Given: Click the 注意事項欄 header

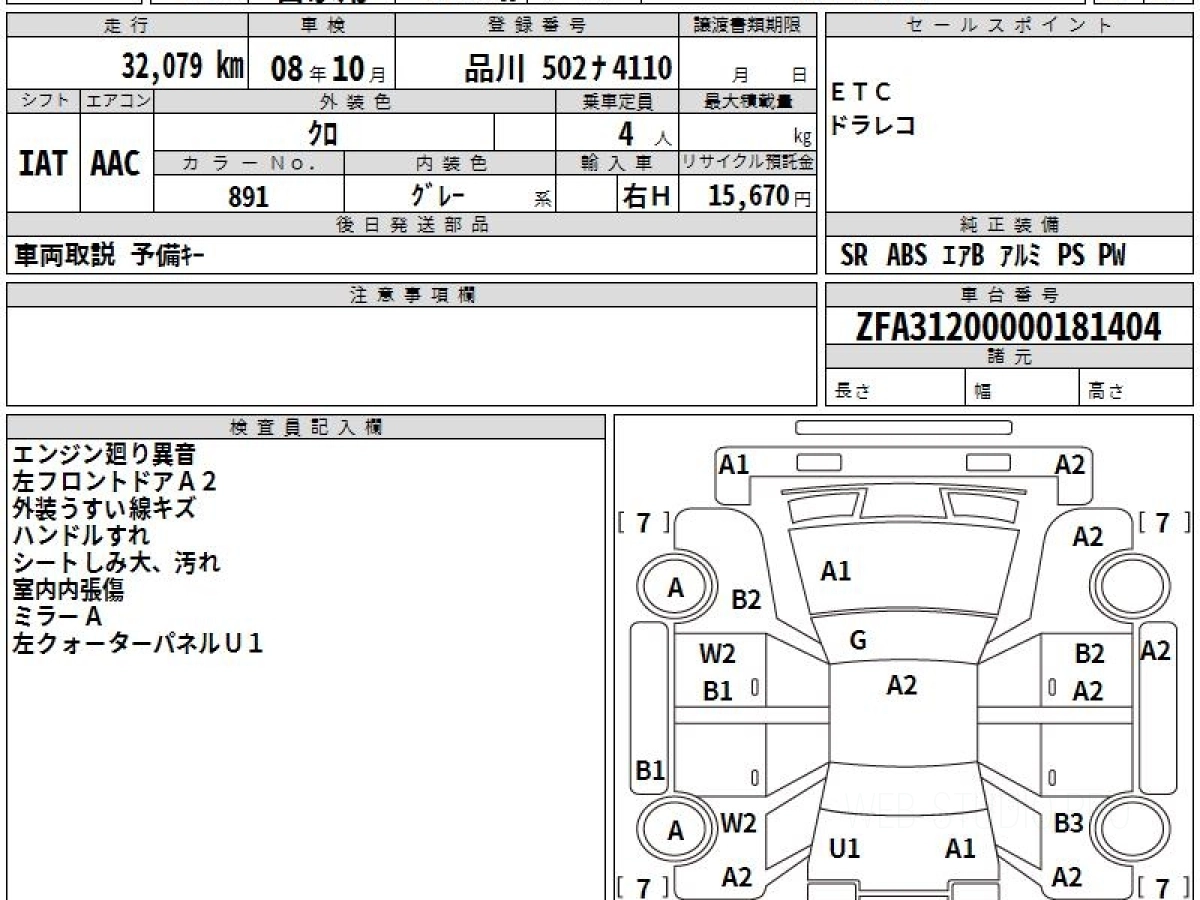Looking at the screenshot, I should point(411,295).
